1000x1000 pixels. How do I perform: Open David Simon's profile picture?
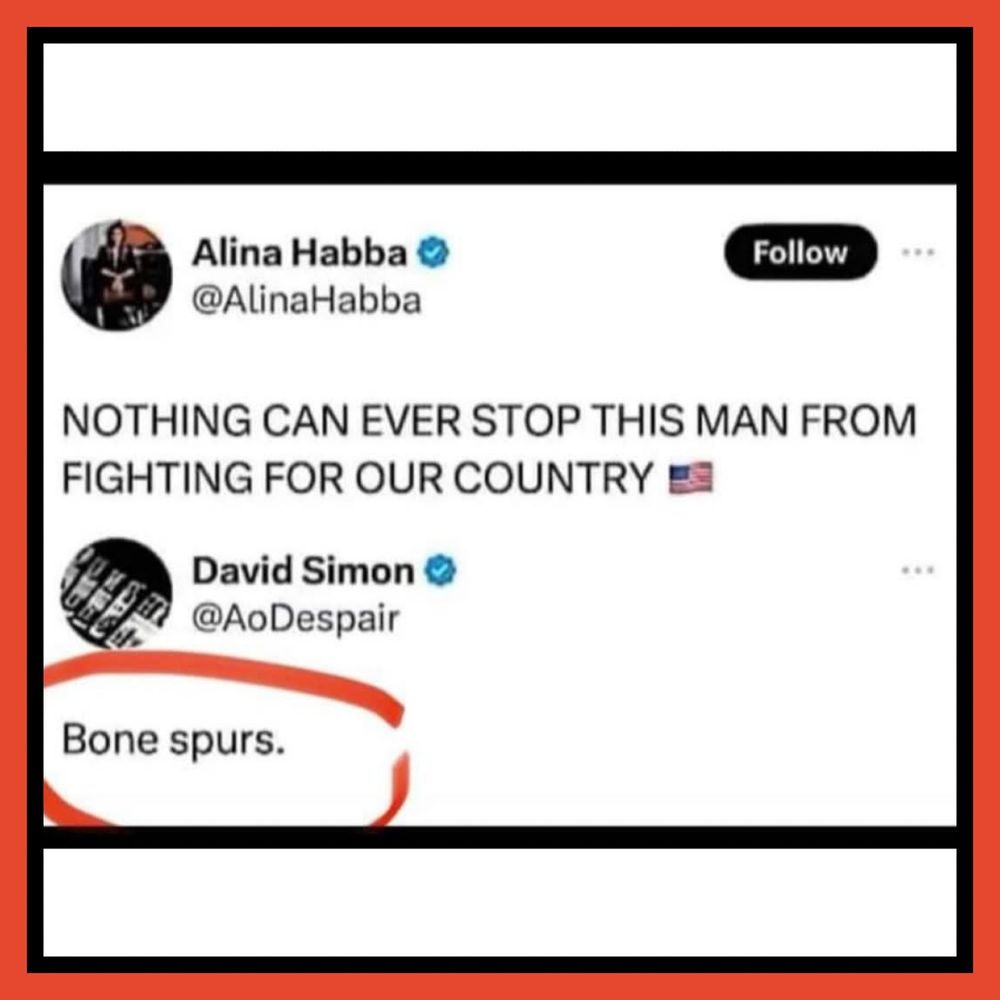pyautogui.click(x=117, y=593)
